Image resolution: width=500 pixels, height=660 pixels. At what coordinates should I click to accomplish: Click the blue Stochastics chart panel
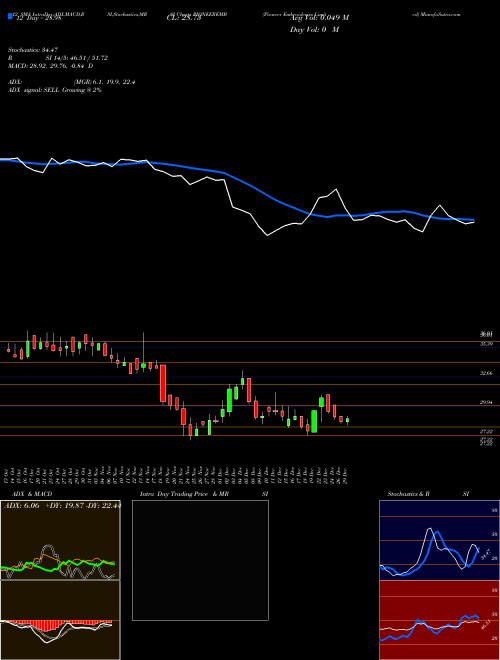pyautogui.click(x=439, y=540)
